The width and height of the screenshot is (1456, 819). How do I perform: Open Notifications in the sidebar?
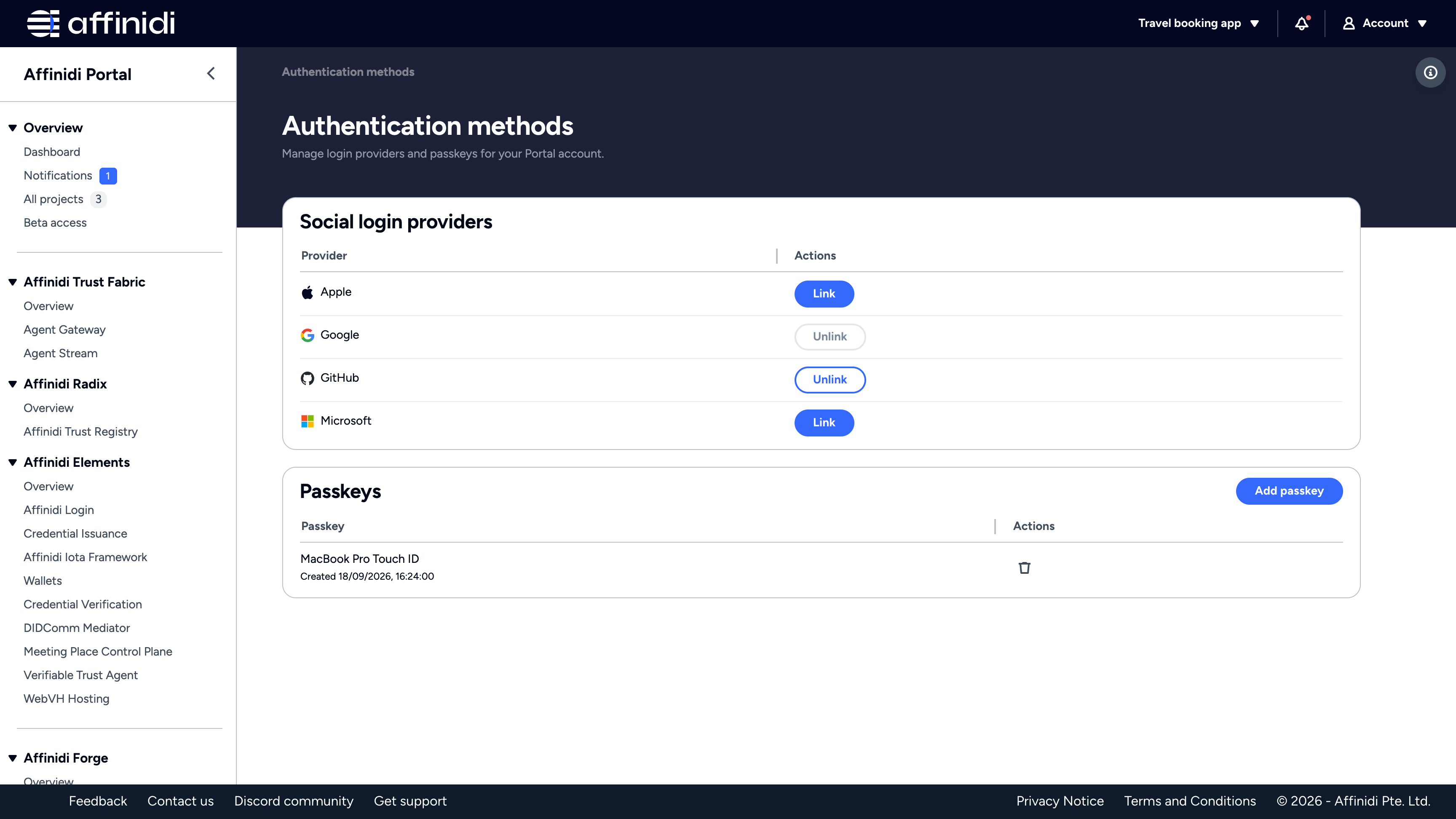tap(58, 176)
